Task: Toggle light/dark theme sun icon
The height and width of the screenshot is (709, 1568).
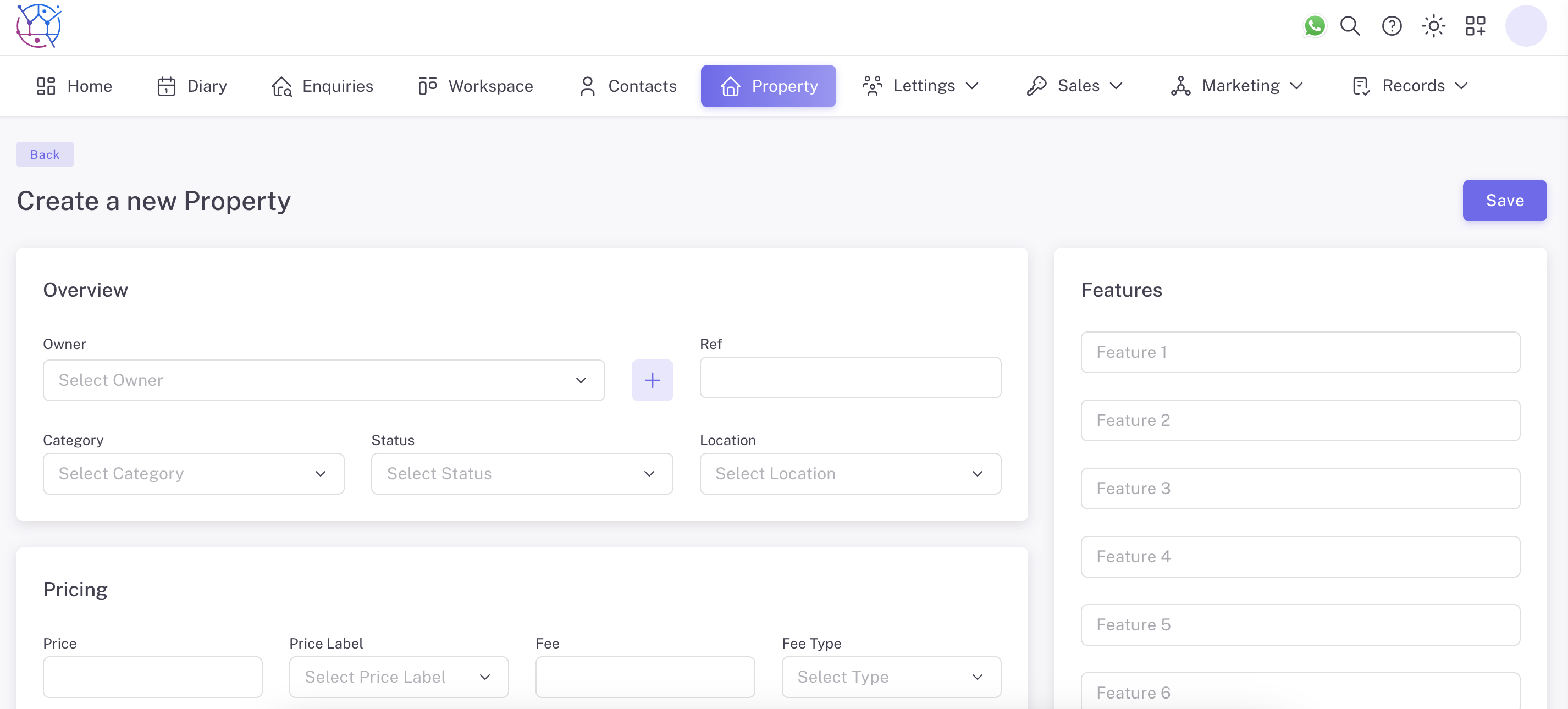Action: pos(1433,26)
